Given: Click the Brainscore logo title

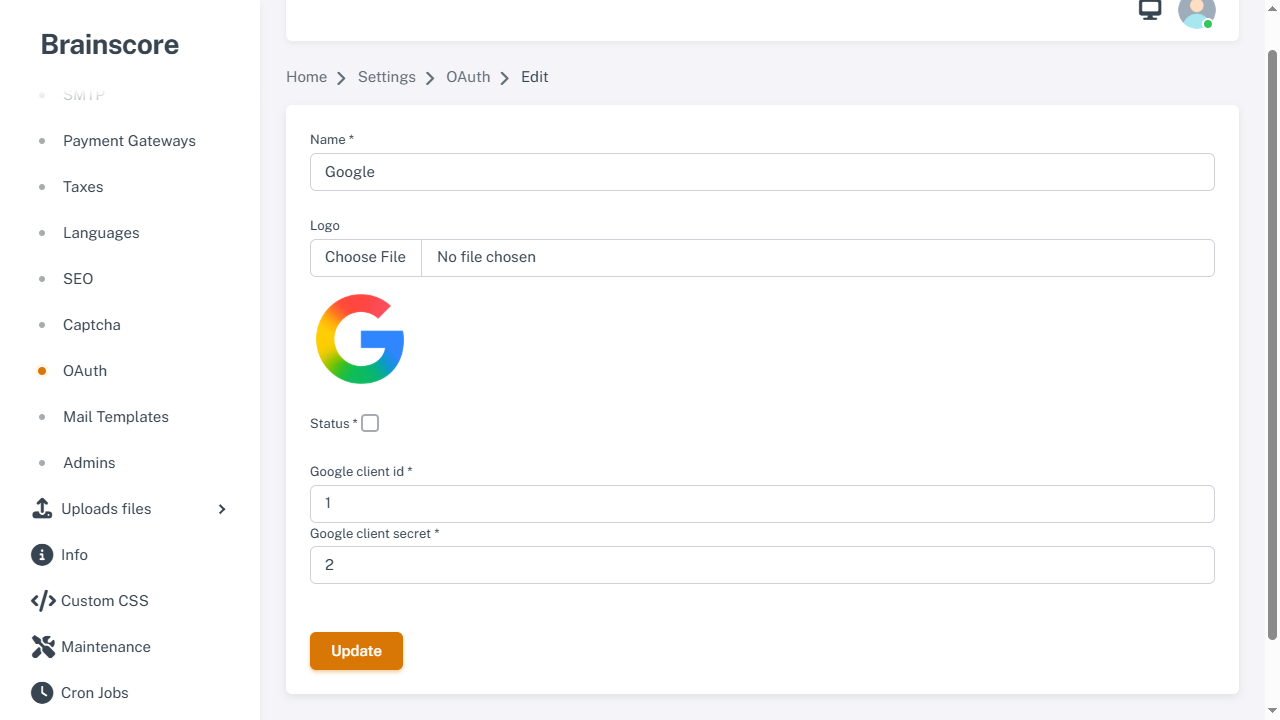Looking at the screenshot, I should (110, 45).
